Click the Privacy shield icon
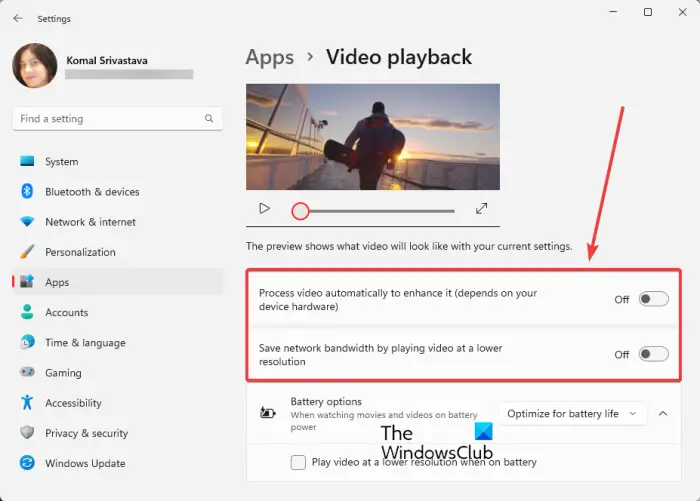Viewport: 700px width, 501px height. tap(27, 432)
